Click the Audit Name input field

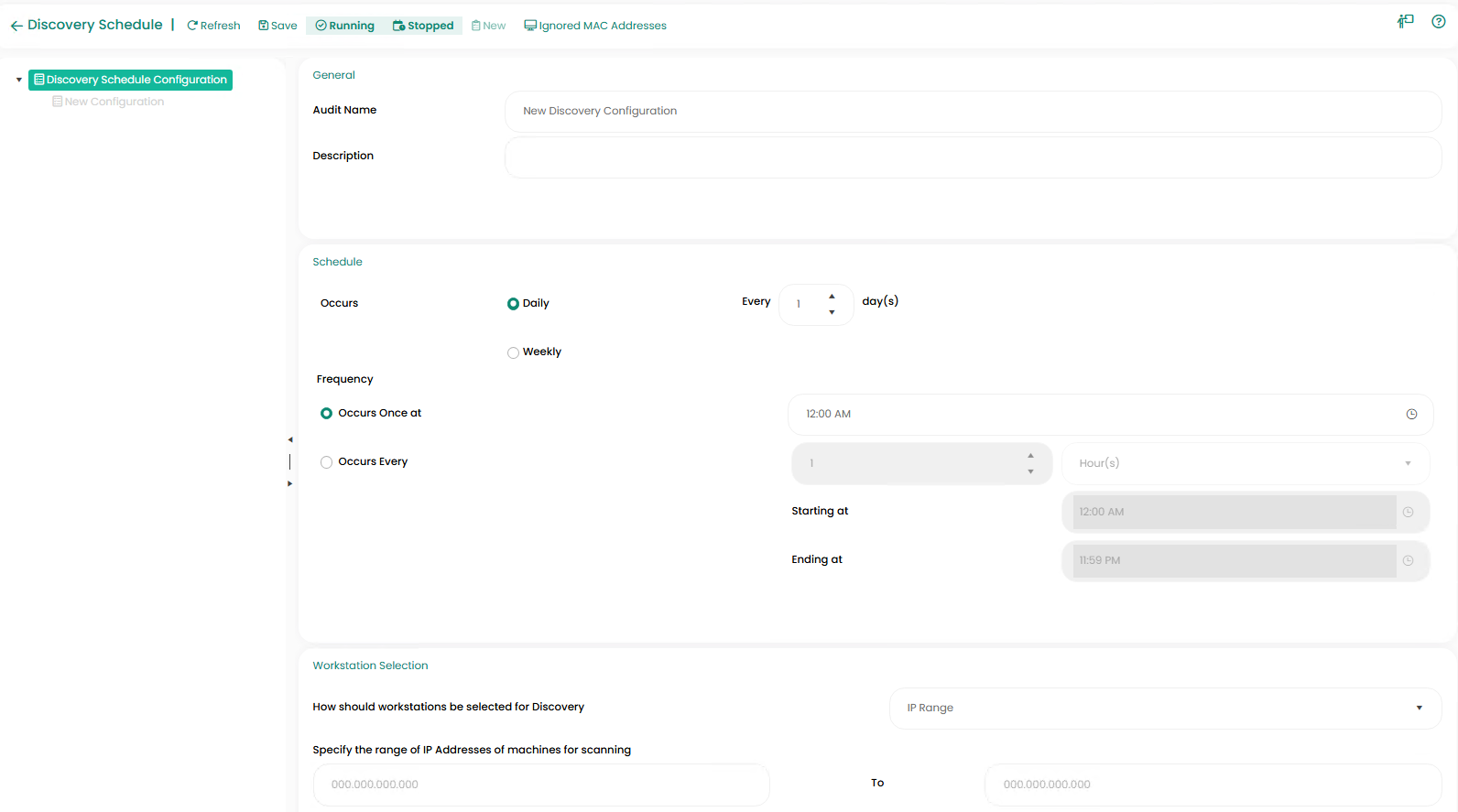coord(973,111)
